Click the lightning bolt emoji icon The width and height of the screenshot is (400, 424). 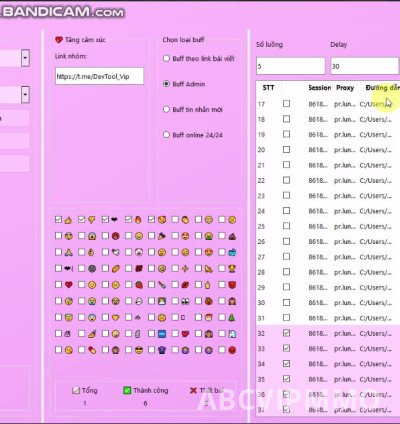tap(185, 269)
